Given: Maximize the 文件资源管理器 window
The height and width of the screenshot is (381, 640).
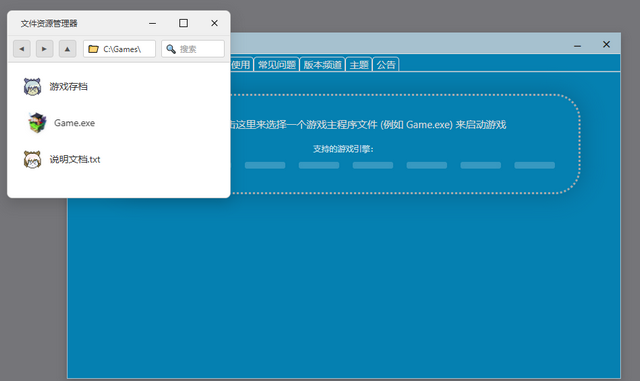Looking at the screenshot, I should click(x=183, y=23).
